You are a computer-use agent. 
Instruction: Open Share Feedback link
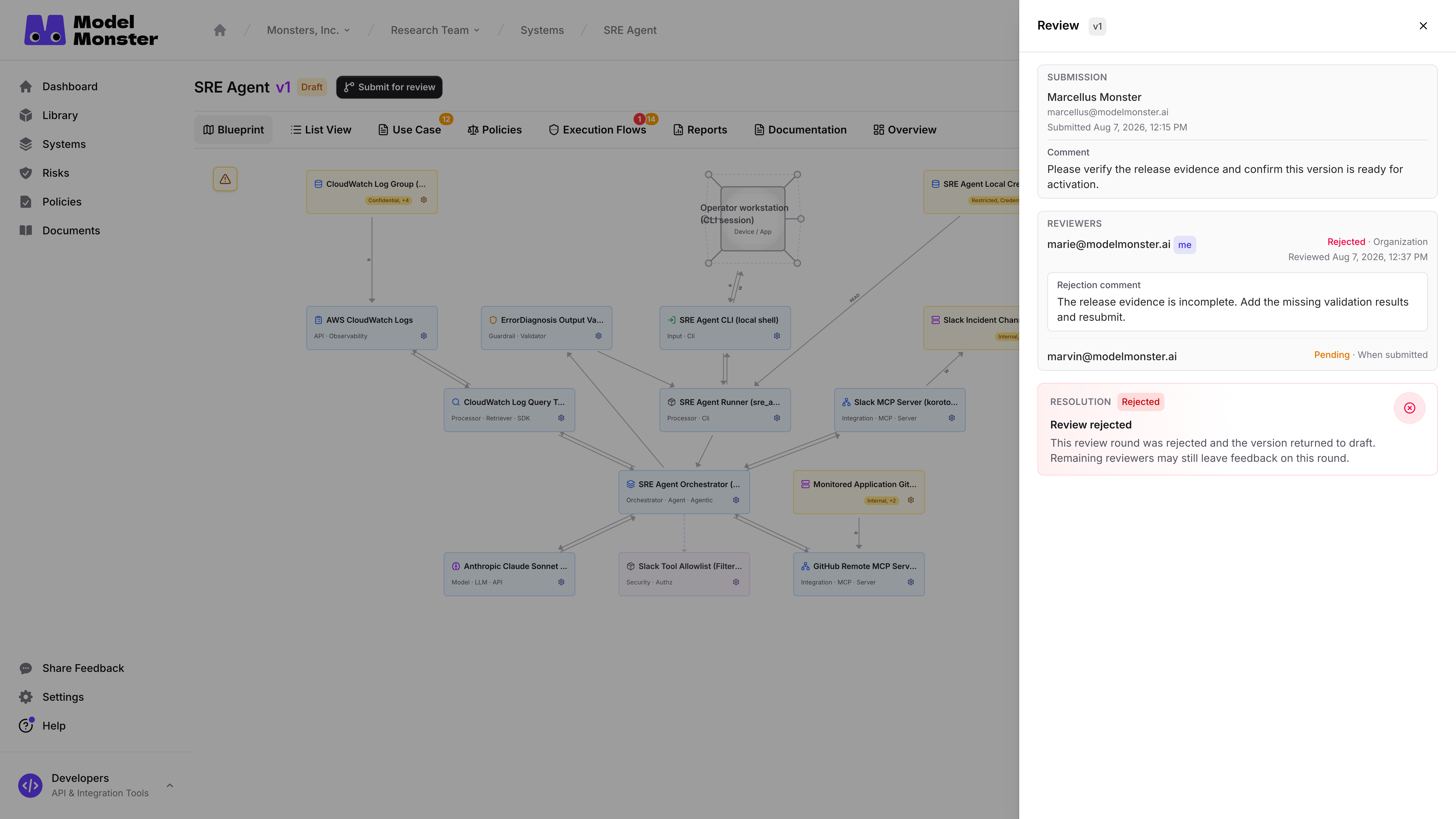pos(83,668)
